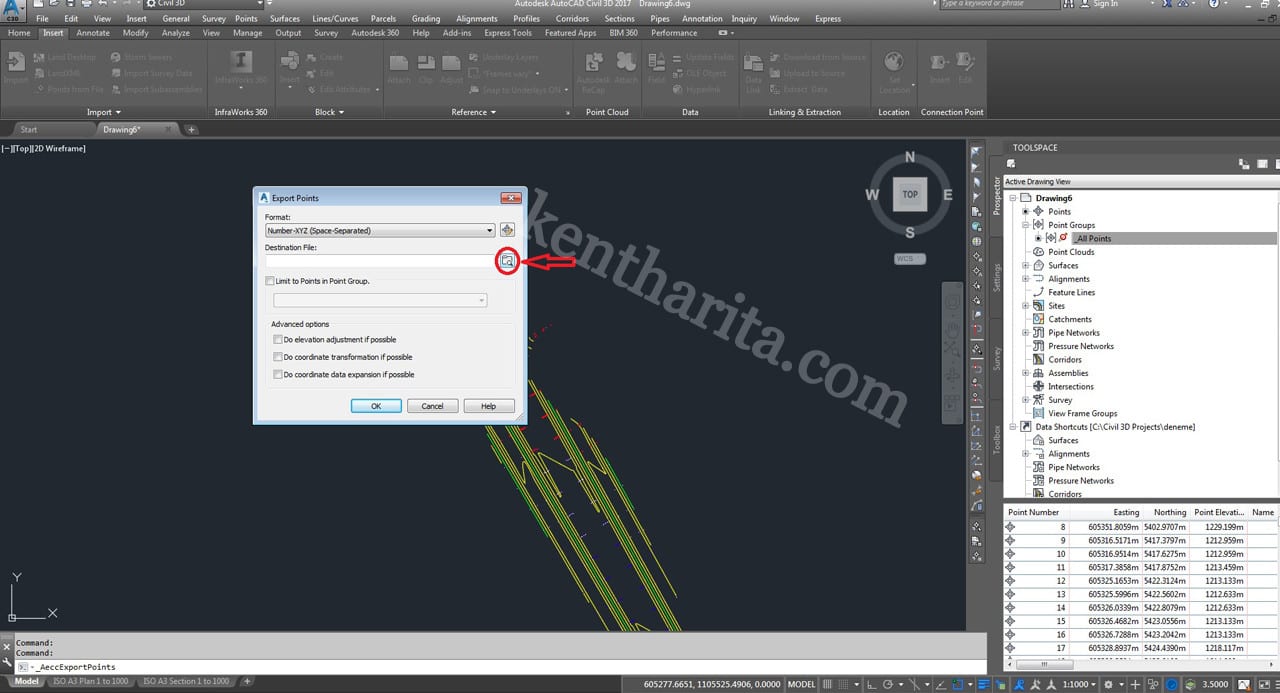Click the Assemblies icon in Prospector
Image resolution: width=1280 pixels, height=693 pixels.
pyautogui.click(x=1039, y=373)
